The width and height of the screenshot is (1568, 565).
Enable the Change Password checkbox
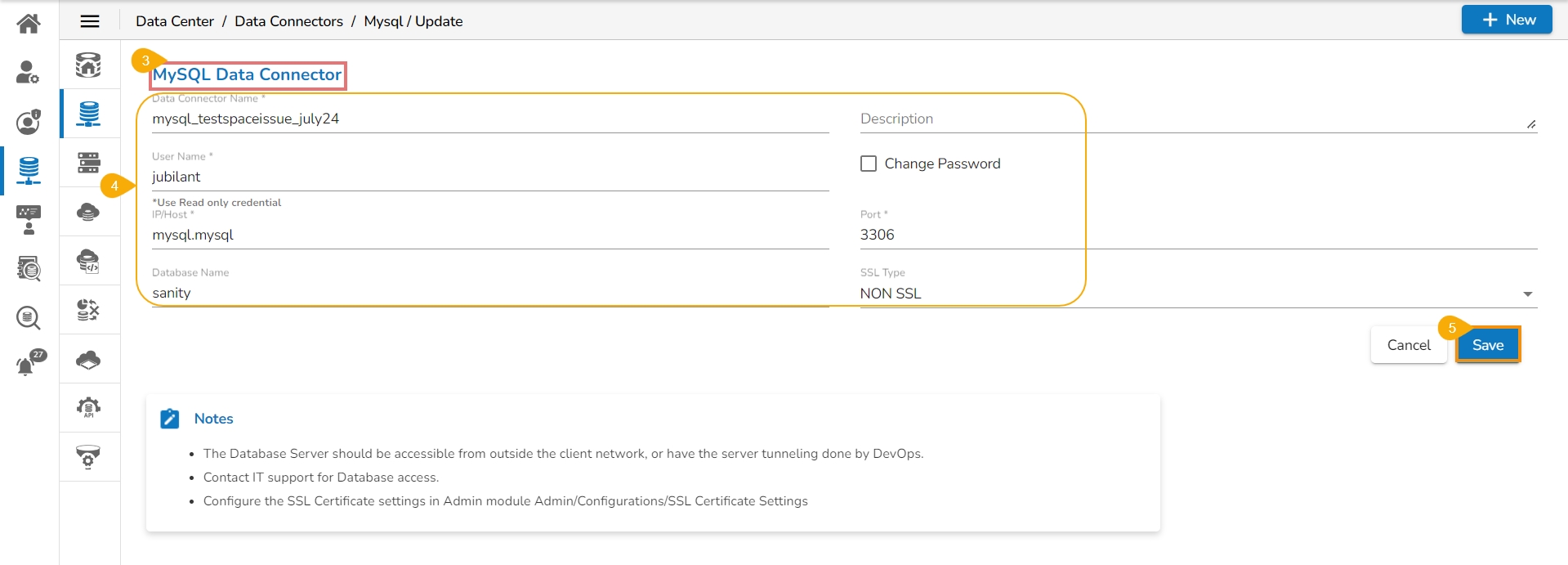point(869,164)
